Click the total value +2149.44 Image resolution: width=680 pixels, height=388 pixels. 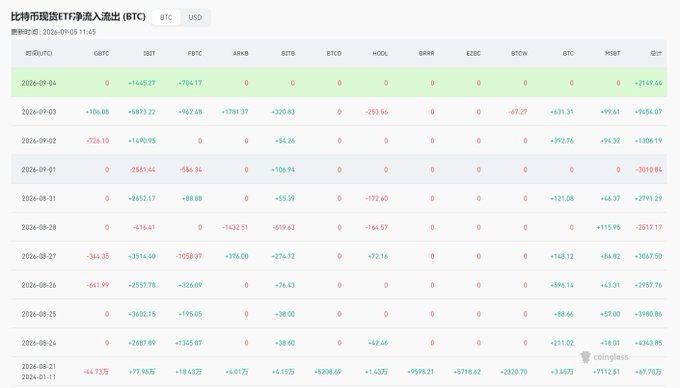[648, 83]
